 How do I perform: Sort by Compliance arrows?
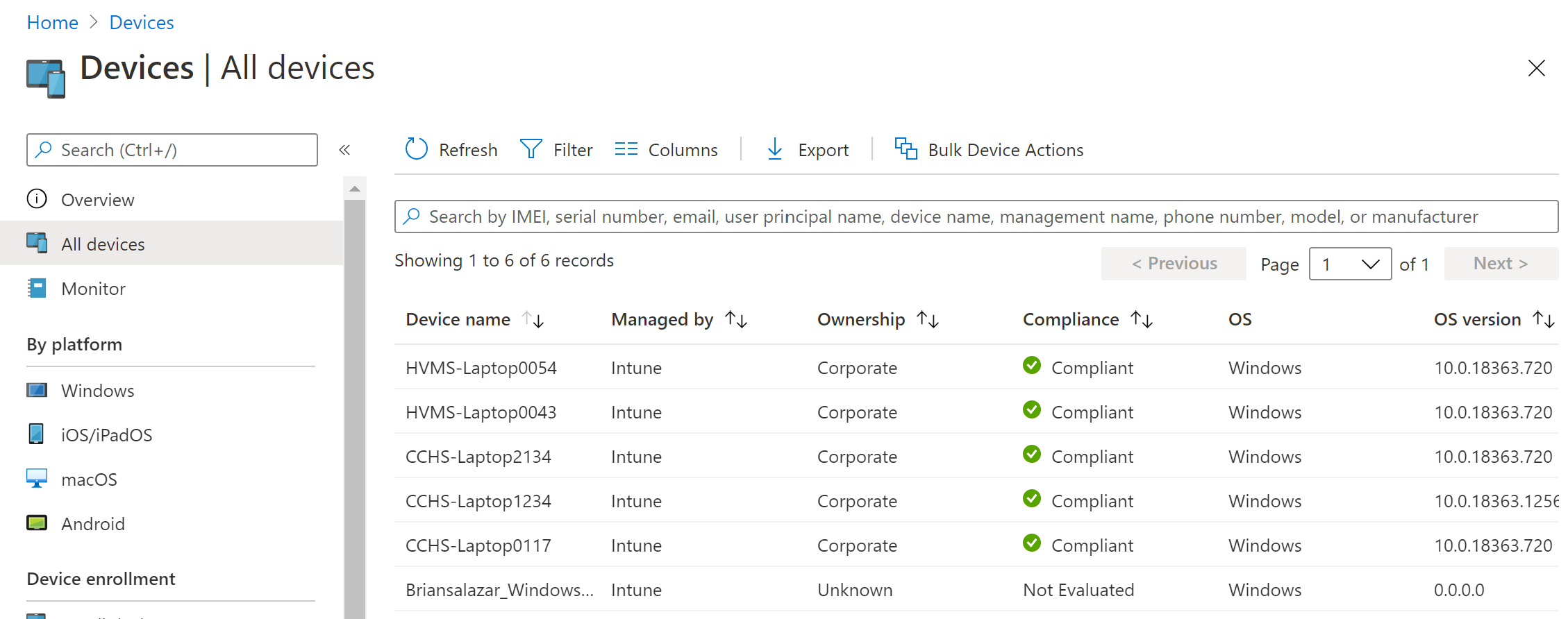click(x=1142, y=319)
